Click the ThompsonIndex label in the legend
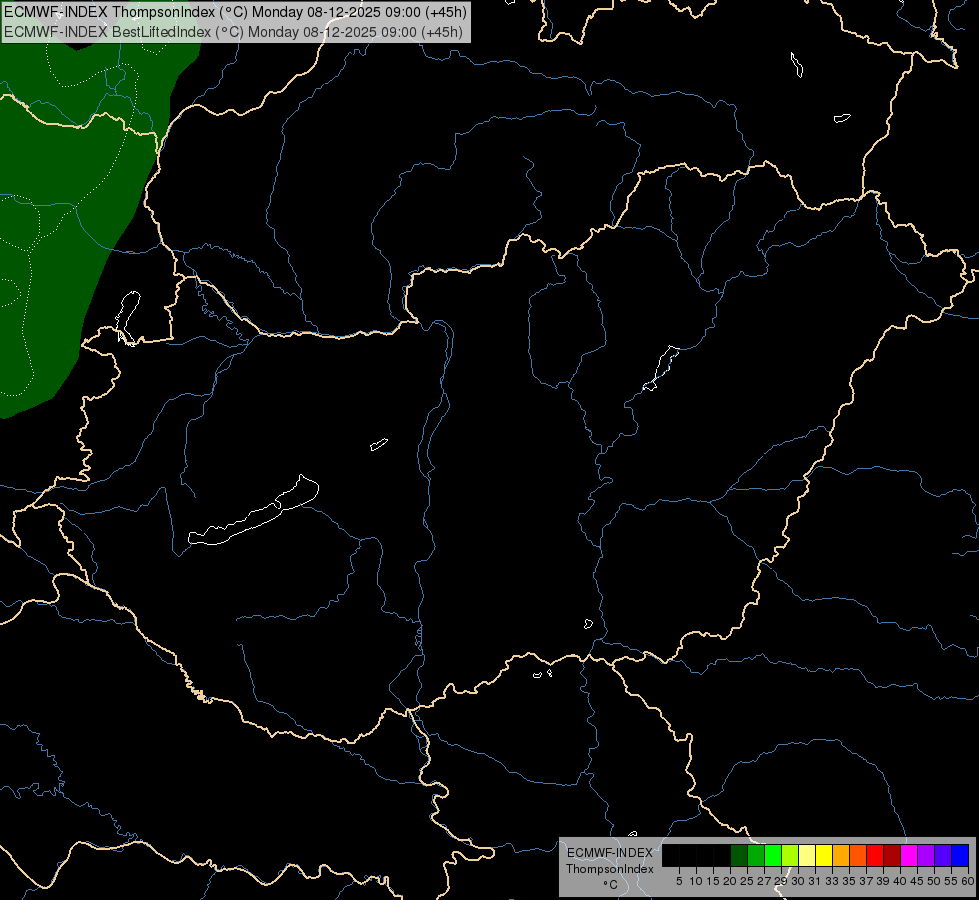Image resolution: width=979 pixels, height=900 pixels. pos(610,869)
